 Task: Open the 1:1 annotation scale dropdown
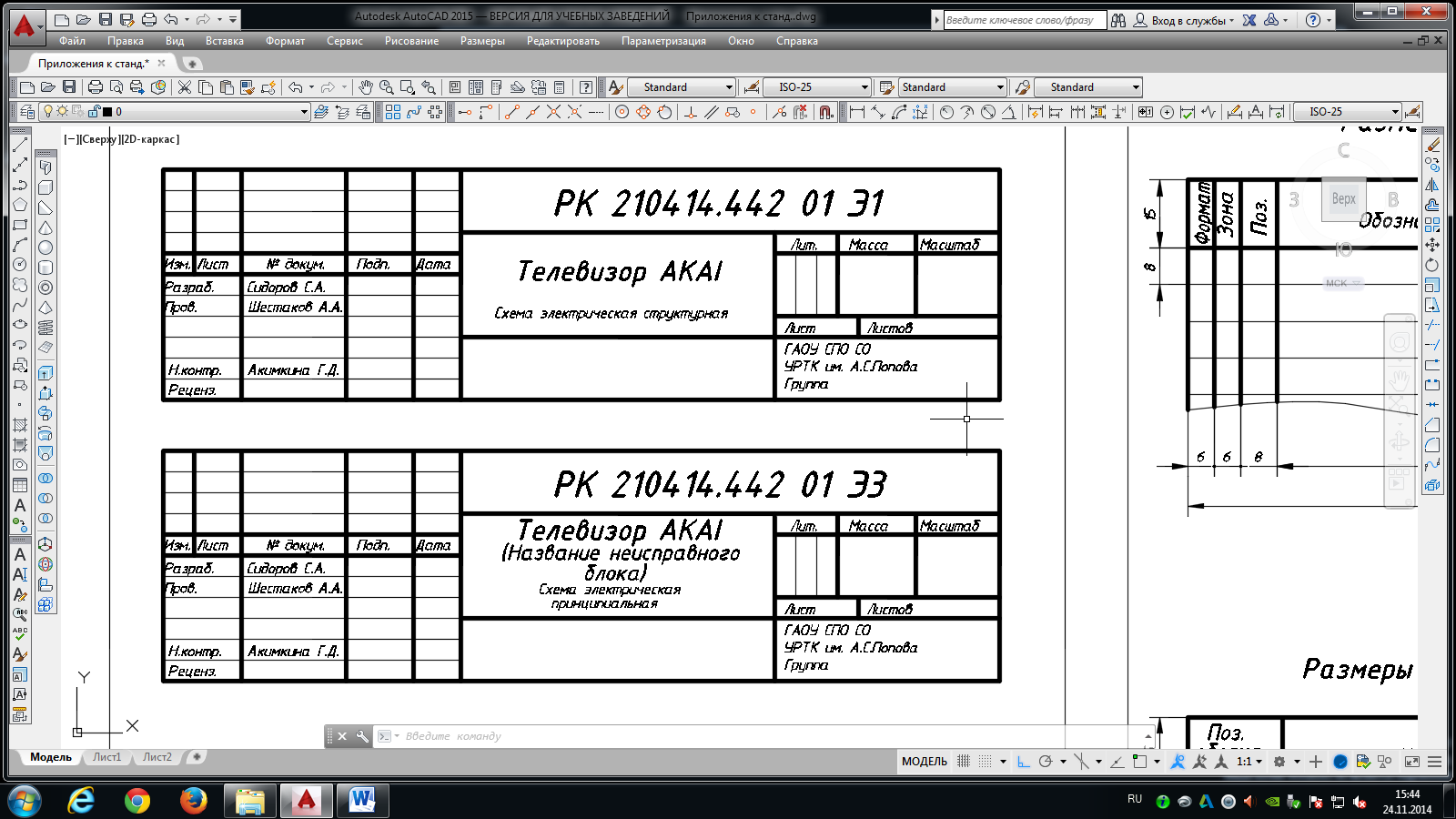pos(1249,762)
